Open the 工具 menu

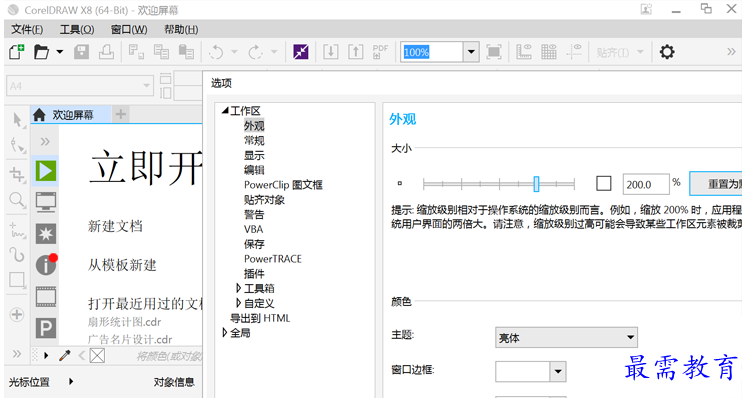point(77,29)
